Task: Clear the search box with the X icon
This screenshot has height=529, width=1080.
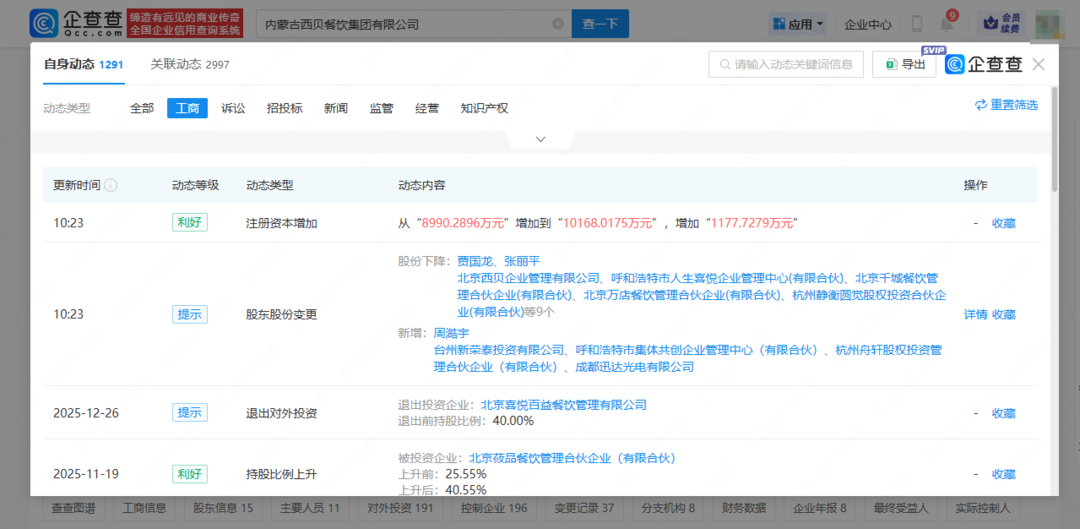Action: pyautogui.click(x=557, y=24)
